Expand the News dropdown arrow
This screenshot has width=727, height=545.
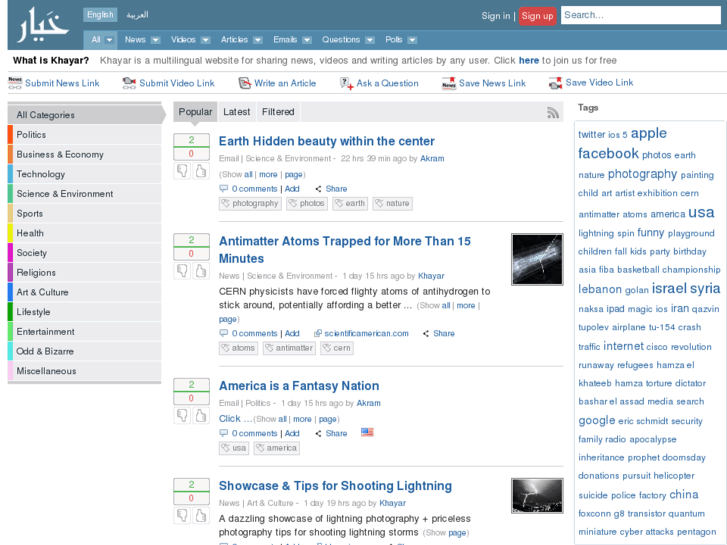click(x=155, y=40)
